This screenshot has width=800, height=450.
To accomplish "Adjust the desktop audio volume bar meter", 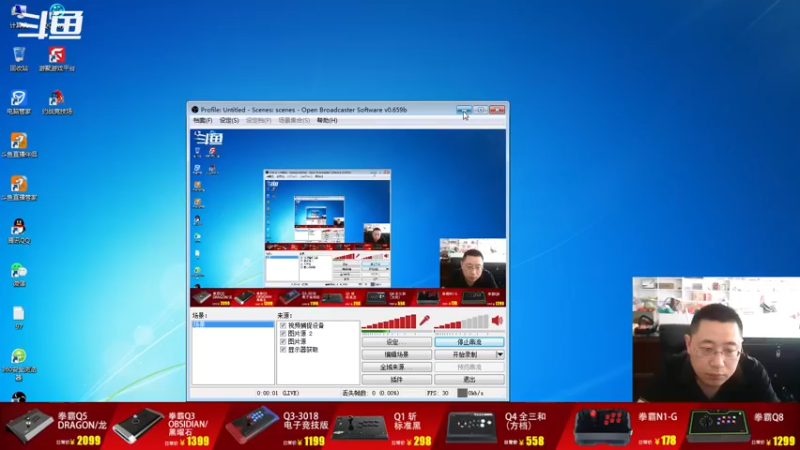I will coord(461,321).
